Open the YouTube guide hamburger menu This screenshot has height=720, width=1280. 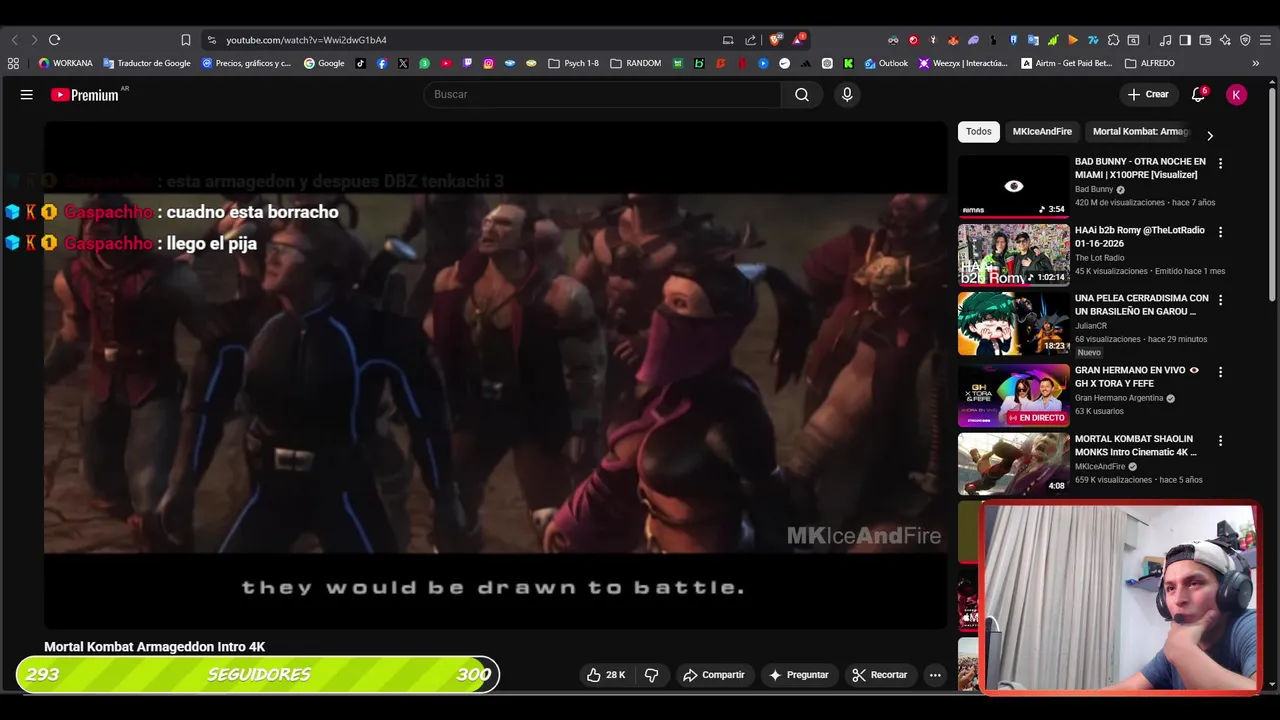[x=27, y=95]
